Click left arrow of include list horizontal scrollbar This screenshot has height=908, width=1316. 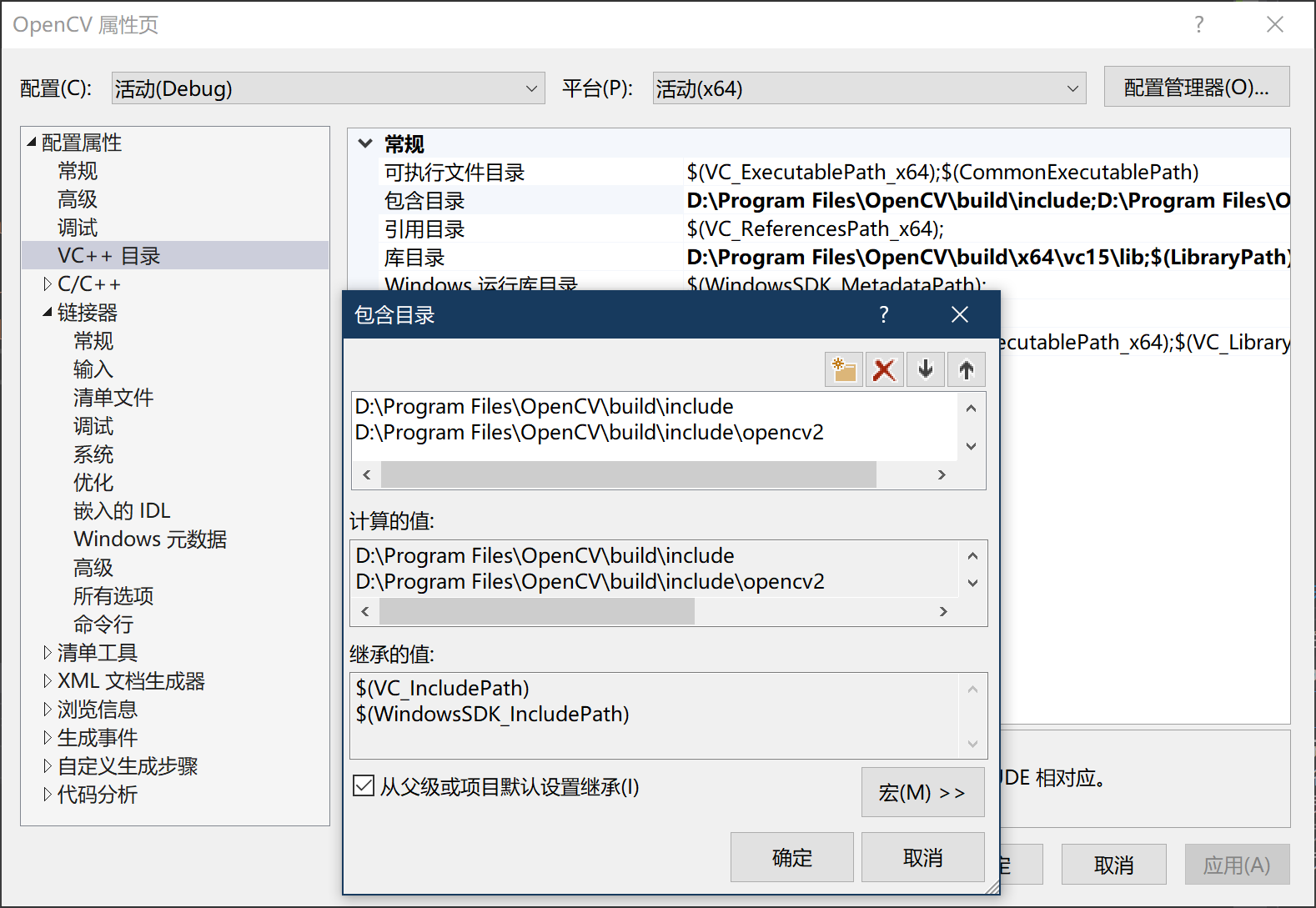(x=367, y=474)
